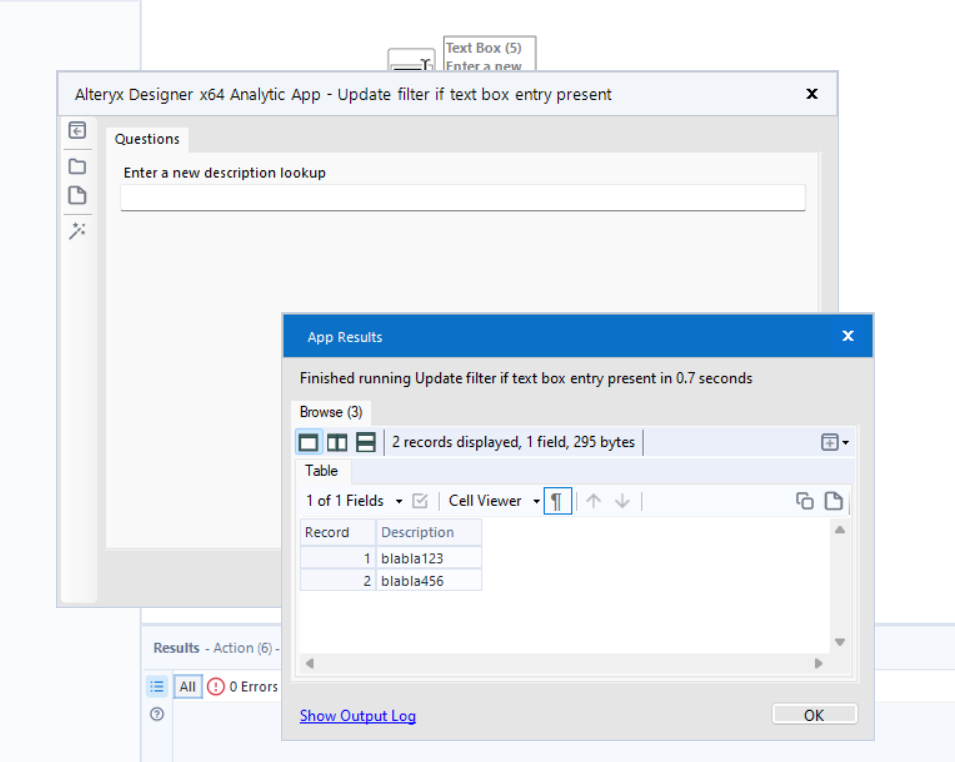Screen dimensions: 955x762
Task: Switch to the Browse (3) tab
Action: coord(330,411)
